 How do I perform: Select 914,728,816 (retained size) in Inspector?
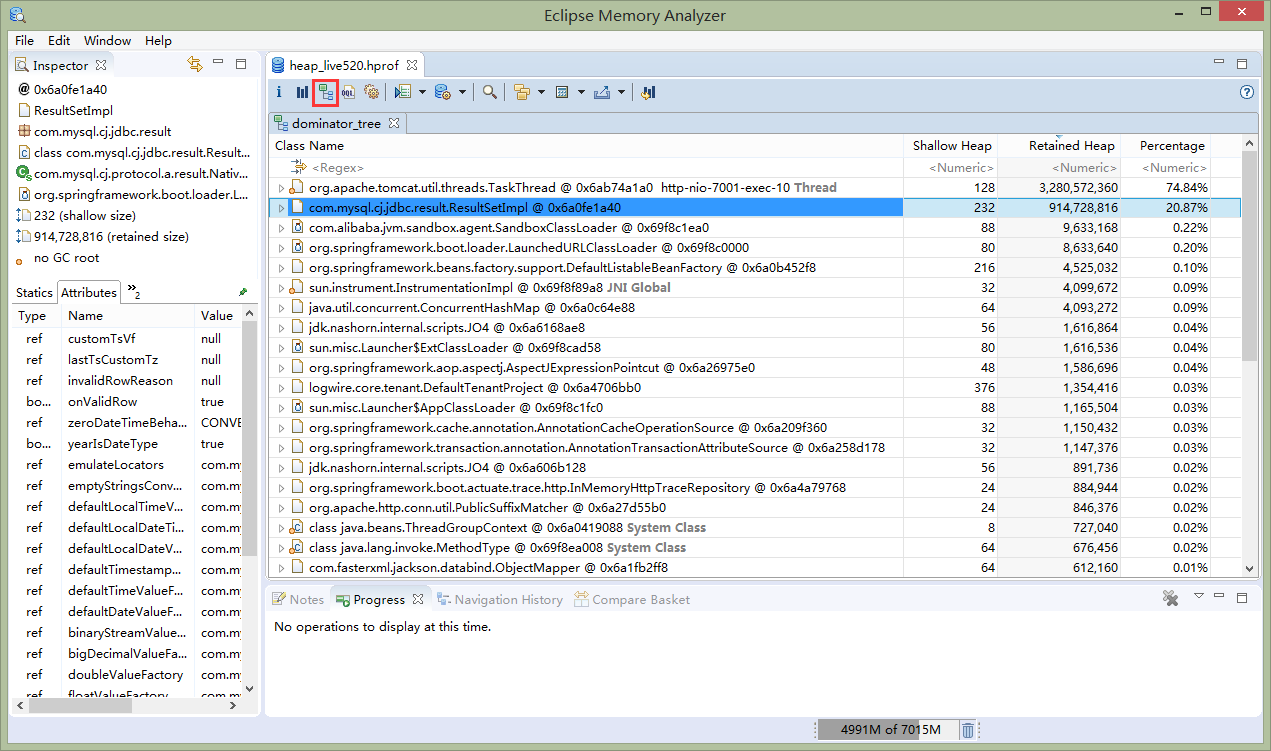(111, 237)
